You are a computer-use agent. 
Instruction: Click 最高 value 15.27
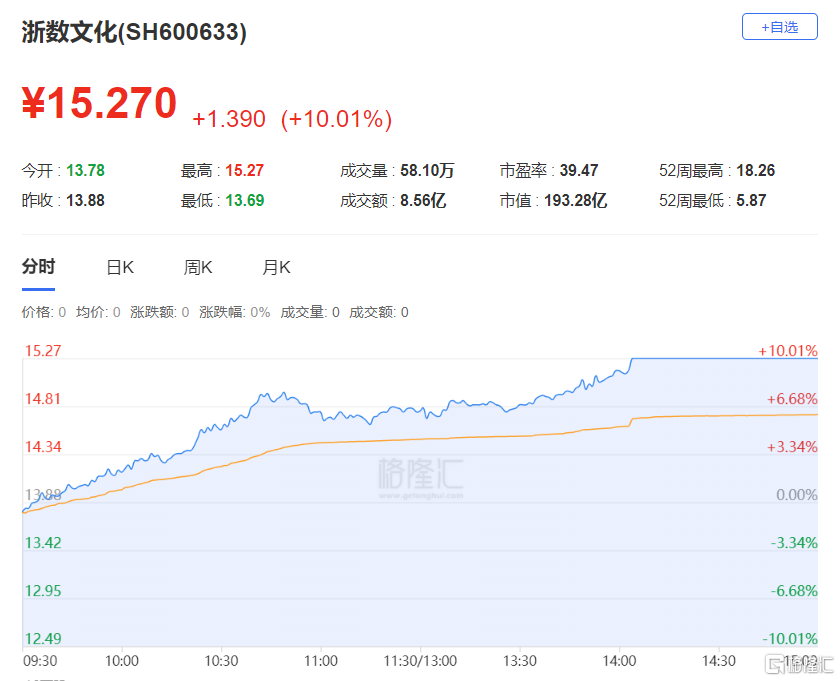[244, 170]
